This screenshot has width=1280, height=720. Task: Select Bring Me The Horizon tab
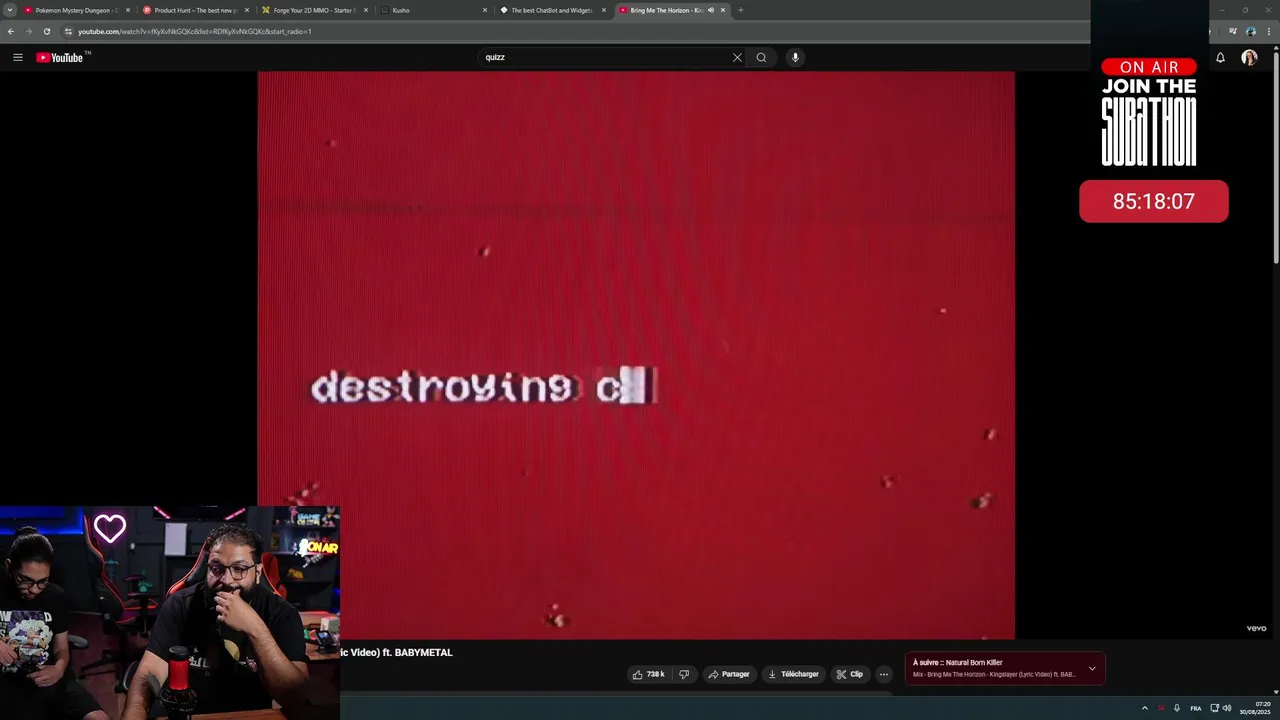[664, 10]
